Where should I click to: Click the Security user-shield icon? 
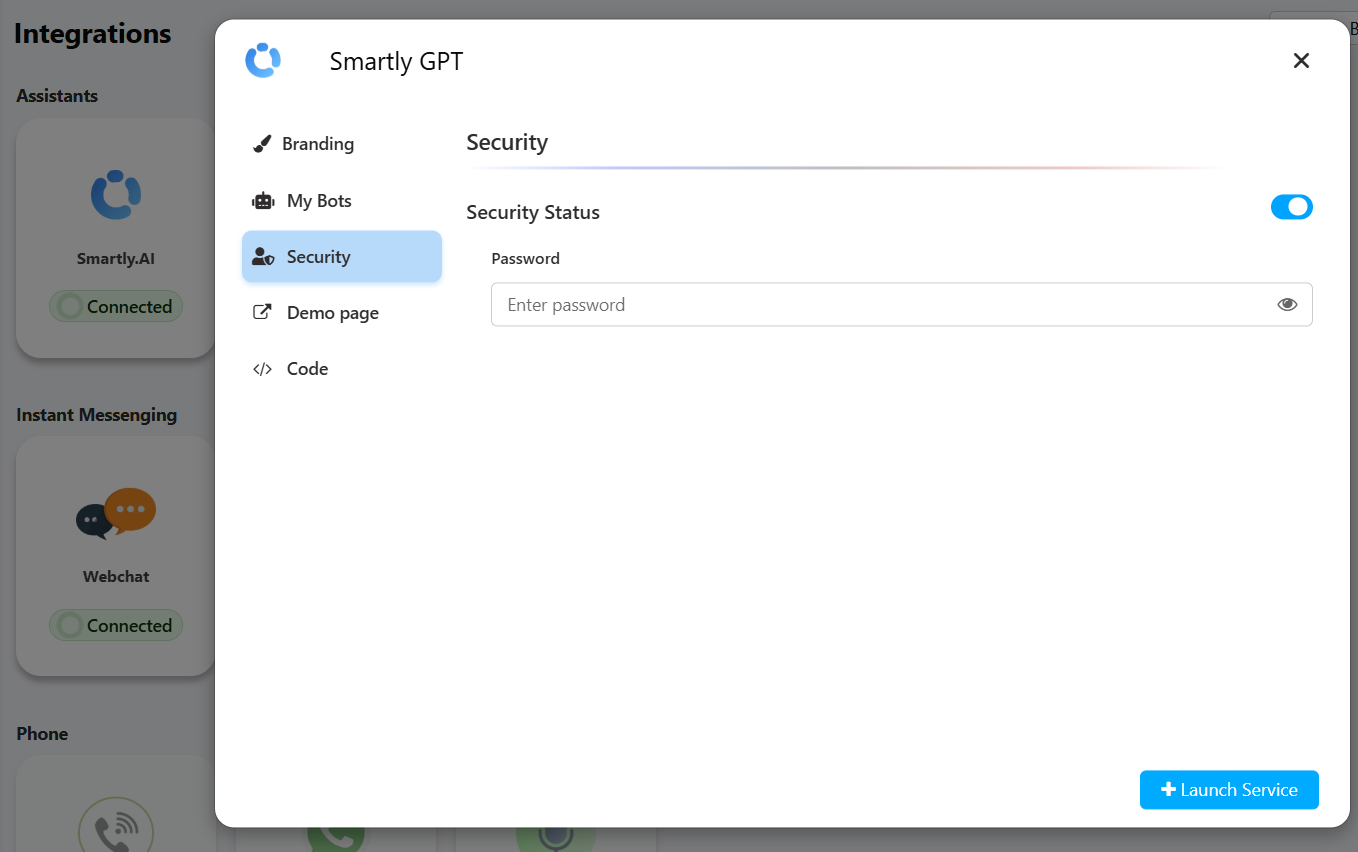[x=263, y=257]
